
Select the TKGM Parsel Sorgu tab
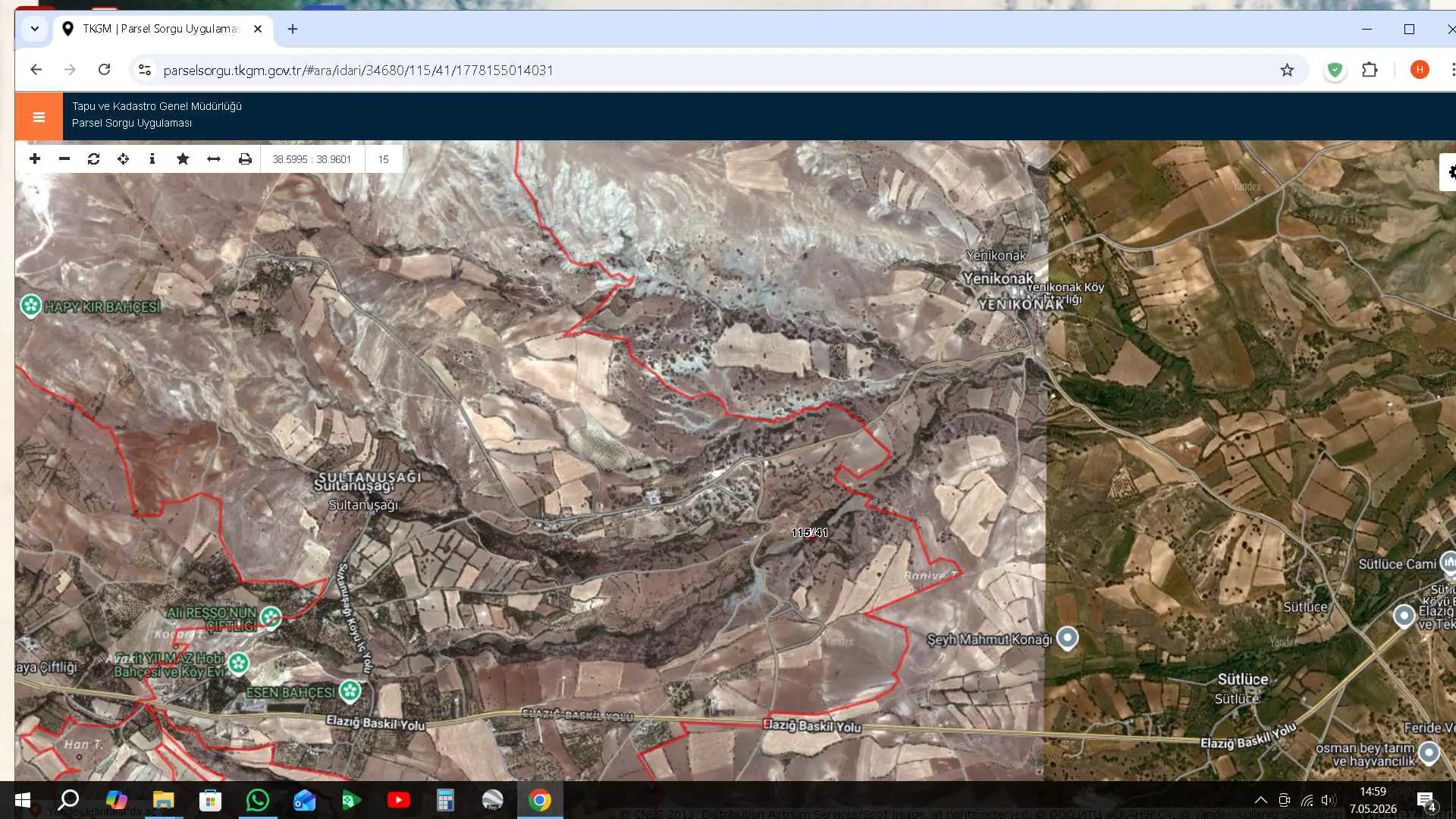coord(162,29)
